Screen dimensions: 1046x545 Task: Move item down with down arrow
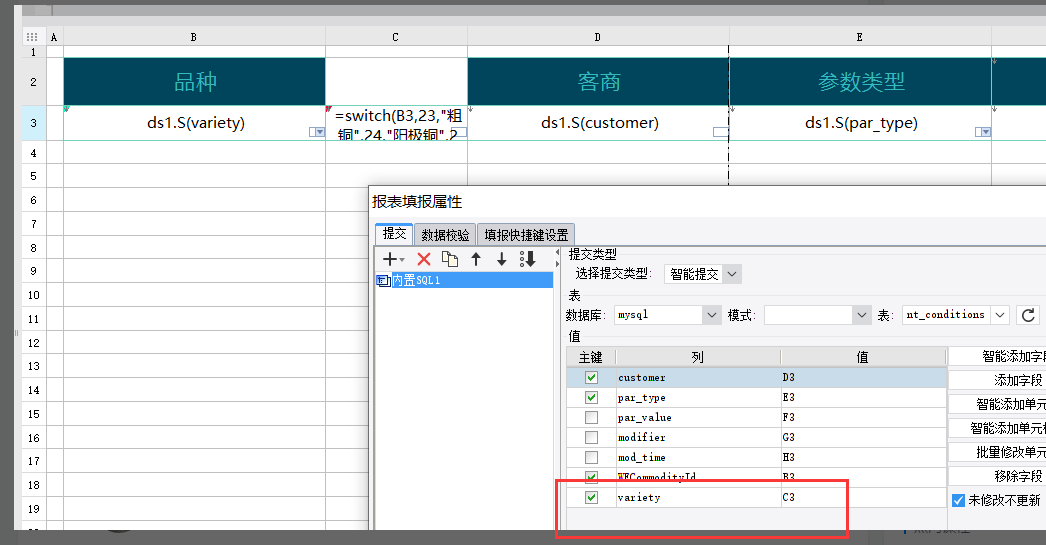502,259
